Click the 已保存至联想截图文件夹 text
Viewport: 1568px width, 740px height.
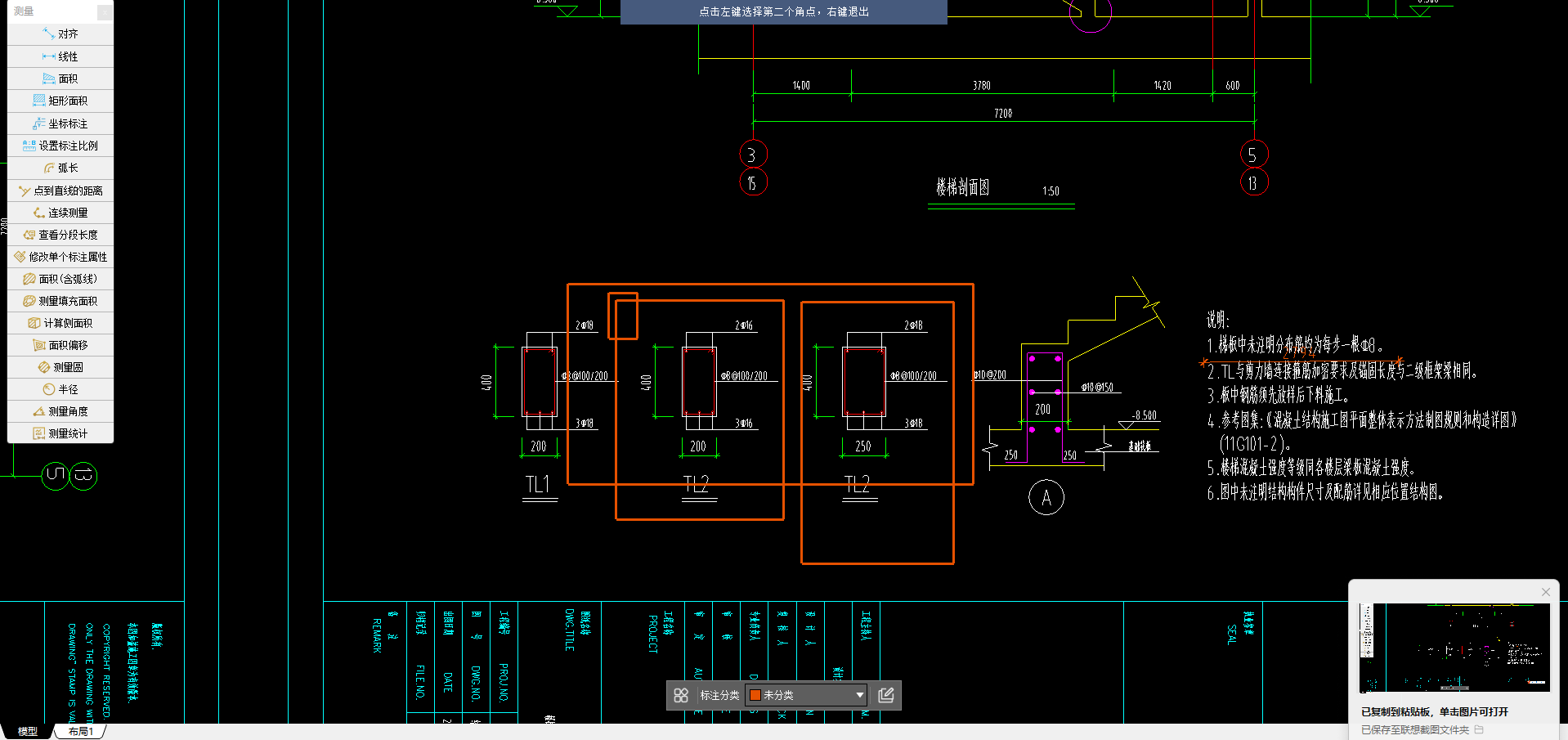tap(1415, 729)
